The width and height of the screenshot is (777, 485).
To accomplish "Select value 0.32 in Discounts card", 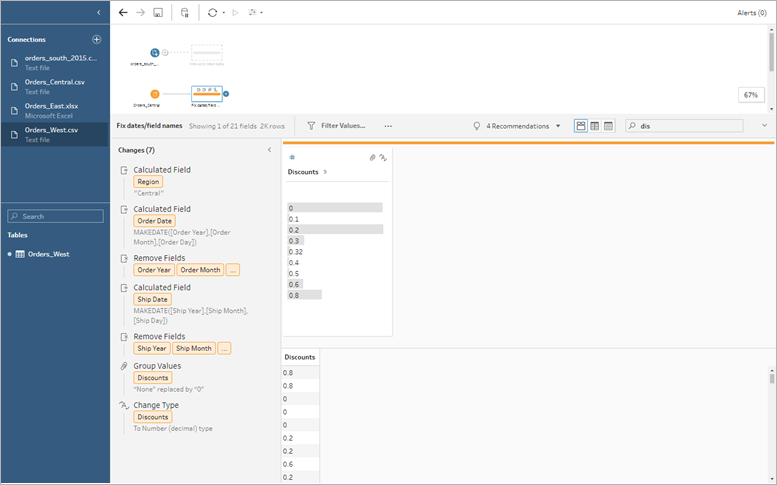I will coord(295,252).
